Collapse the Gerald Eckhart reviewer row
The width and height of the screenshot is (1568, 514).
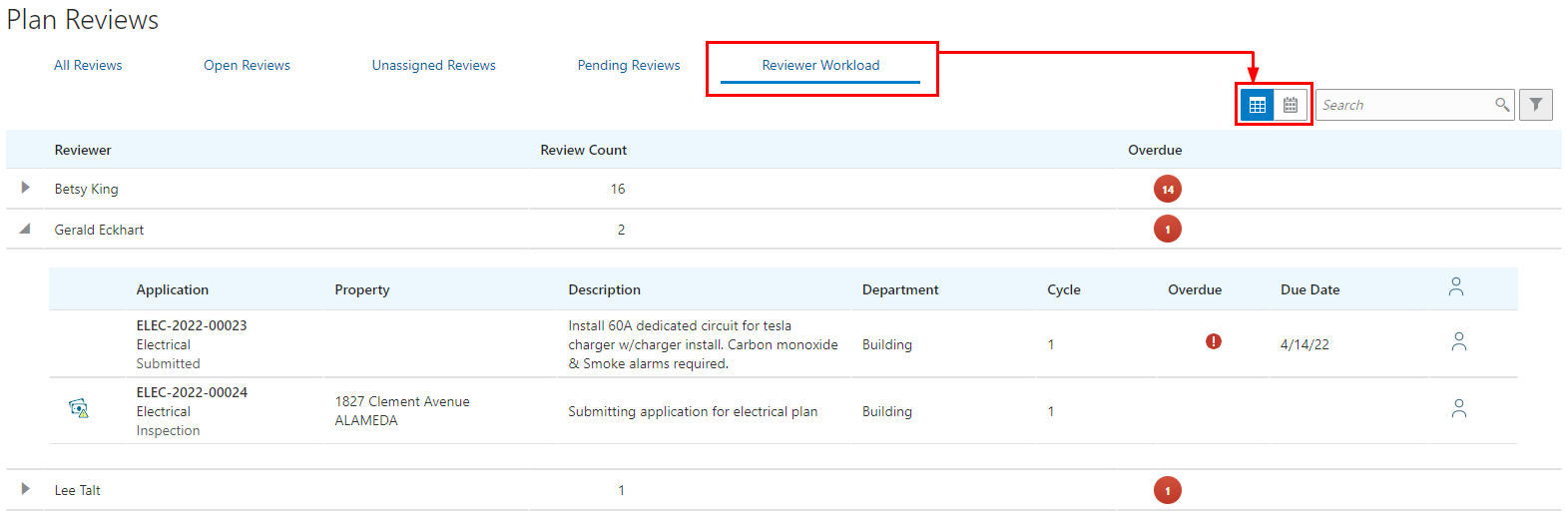(26, 229)
